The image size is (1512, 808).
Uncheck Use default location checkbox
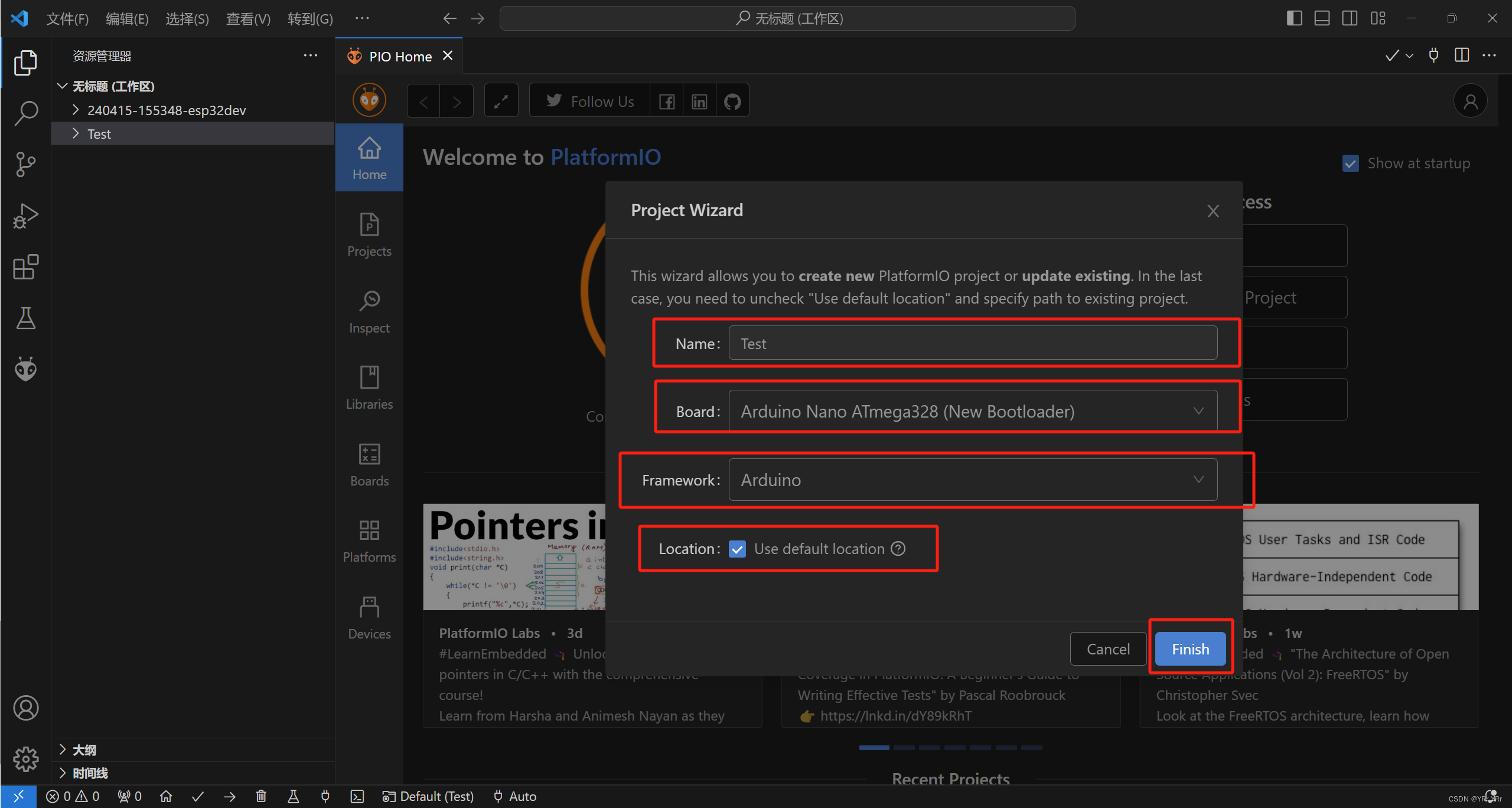(x=737, y=549)
